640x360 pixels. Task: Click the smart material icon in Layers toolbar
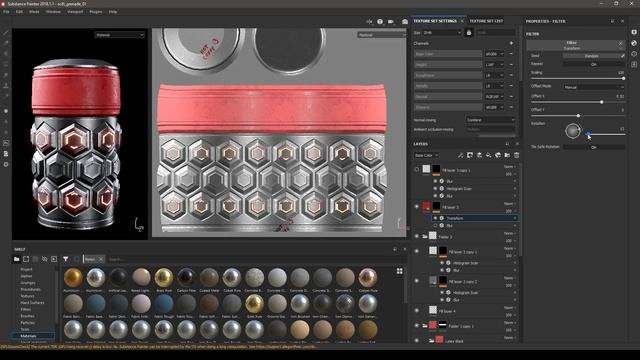click(x=498, y=155)
